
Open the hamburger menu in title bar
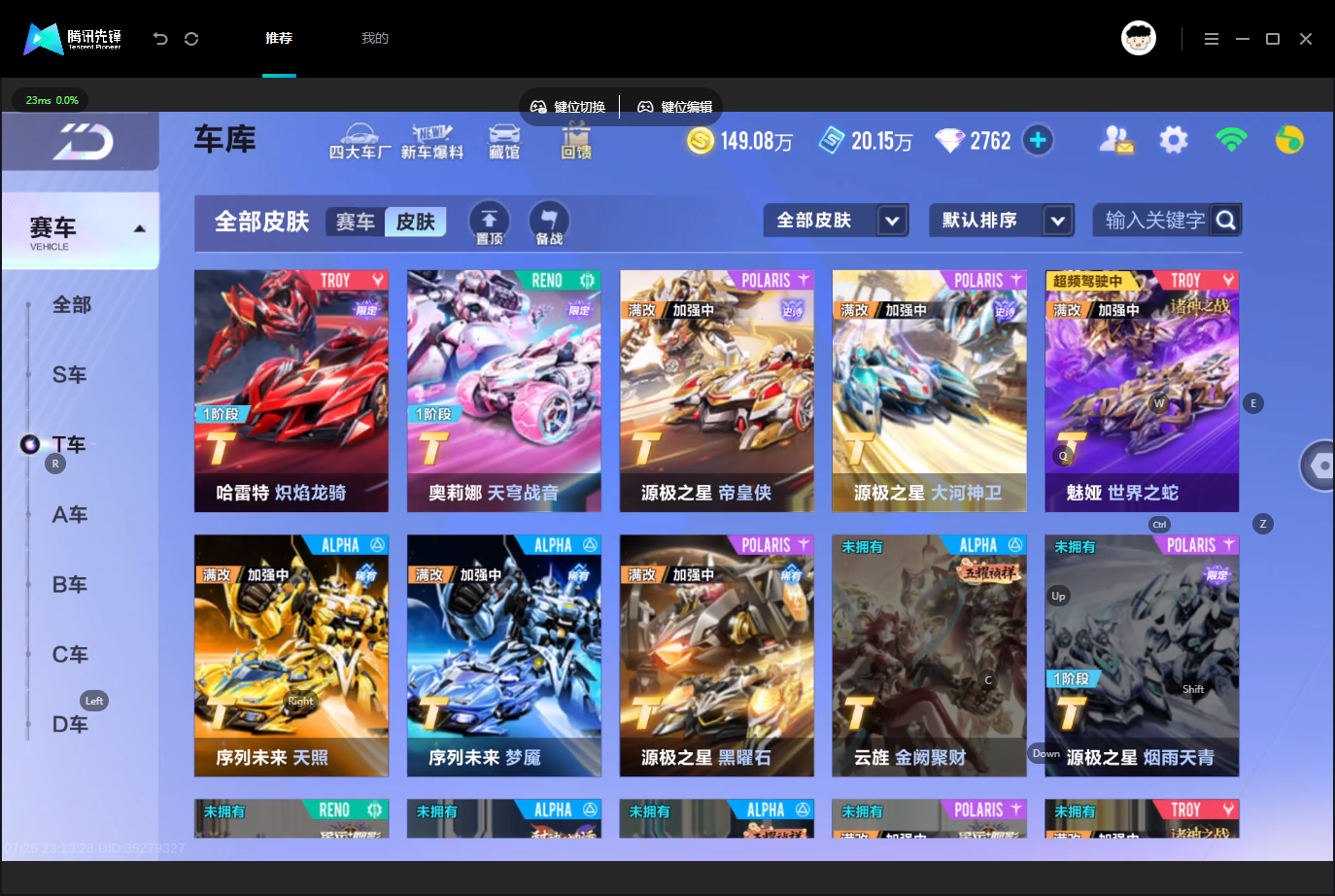(1212, 39)
